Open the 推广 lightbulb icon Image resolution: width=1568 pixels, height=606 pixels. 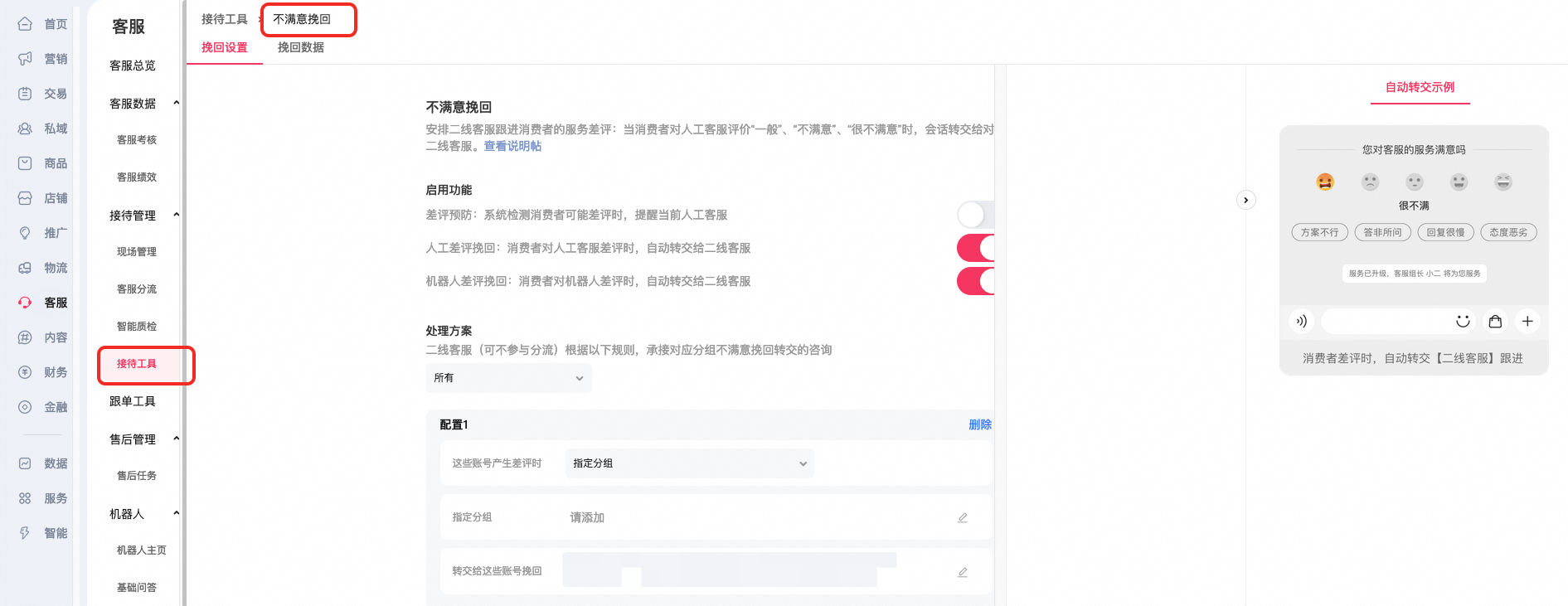click(x=25, y=233)
